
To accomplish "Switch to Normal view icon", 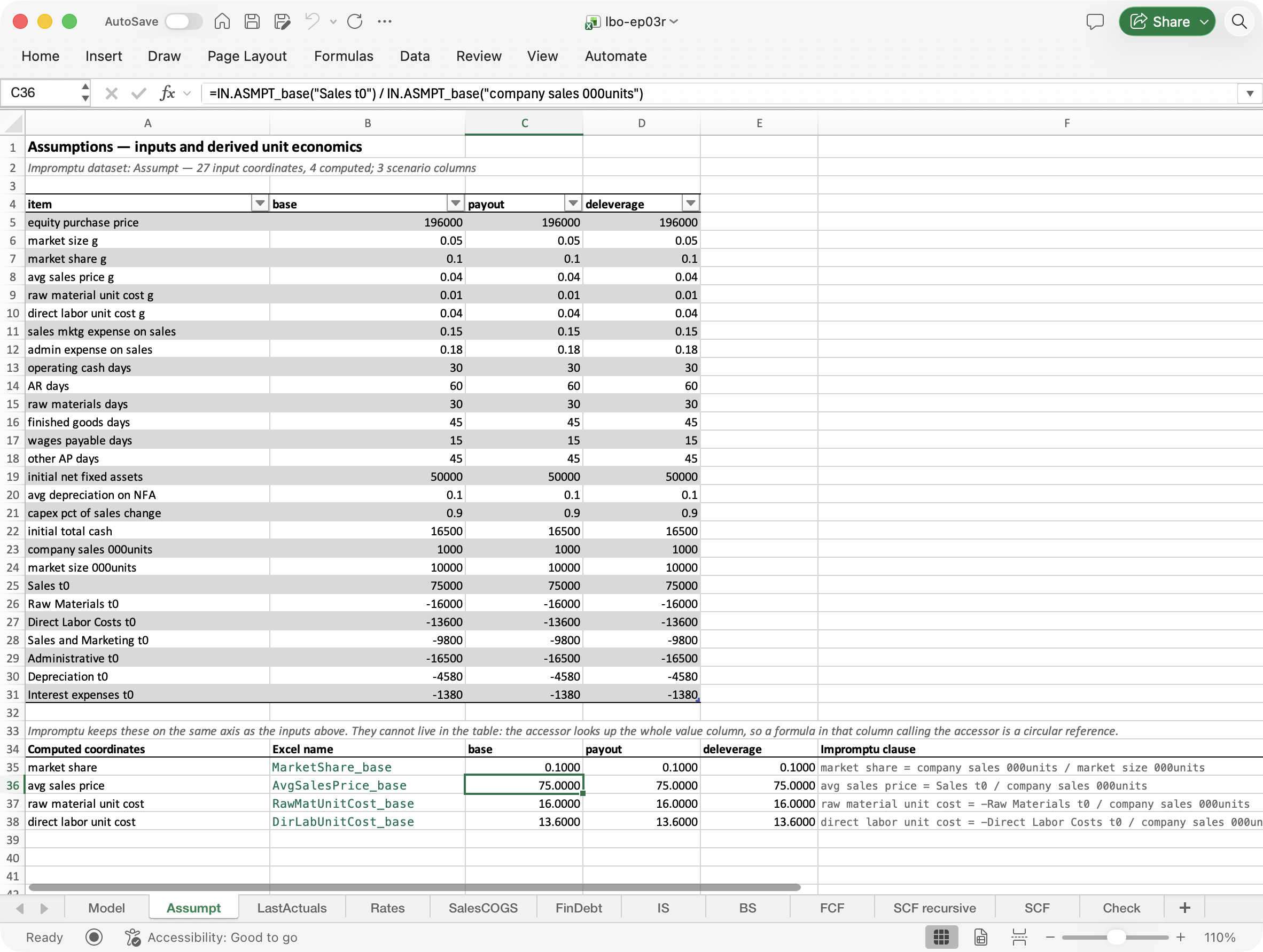I will [x=941, y=937].
